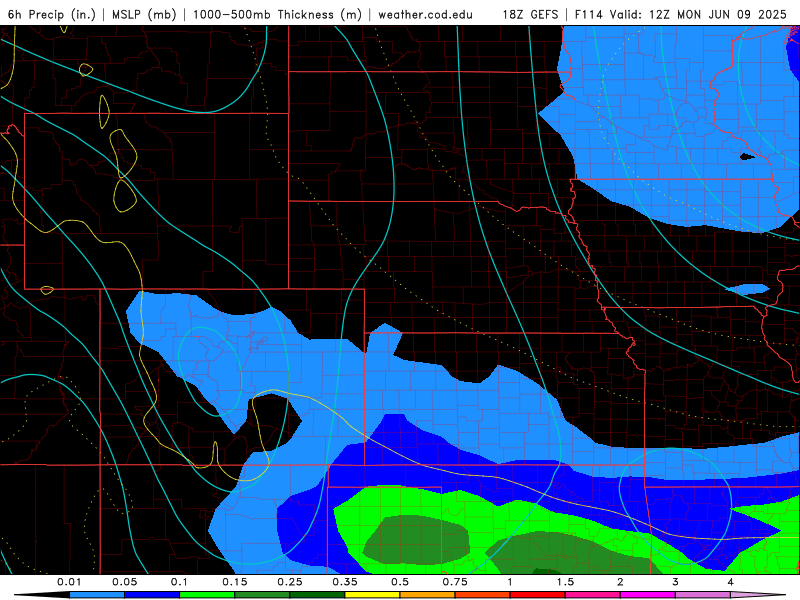Click the 0.05 legend value
The image size is (800, 600).
coord(124,582)
